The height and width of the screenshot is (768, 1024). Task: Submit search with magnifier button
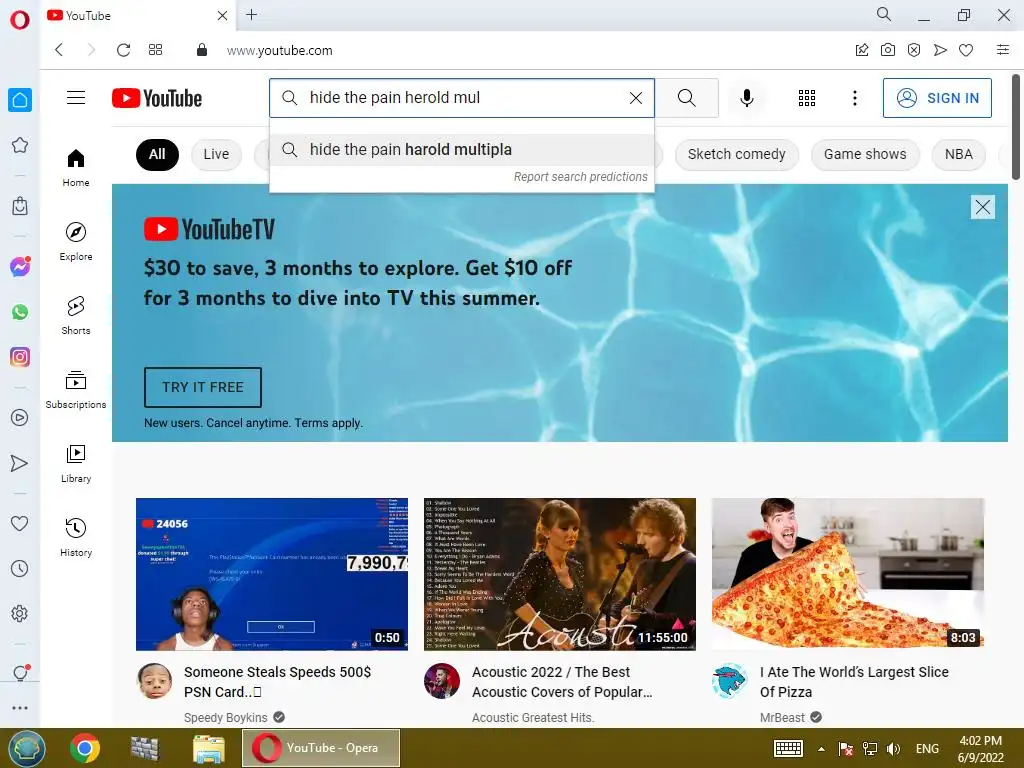[686, 98]
